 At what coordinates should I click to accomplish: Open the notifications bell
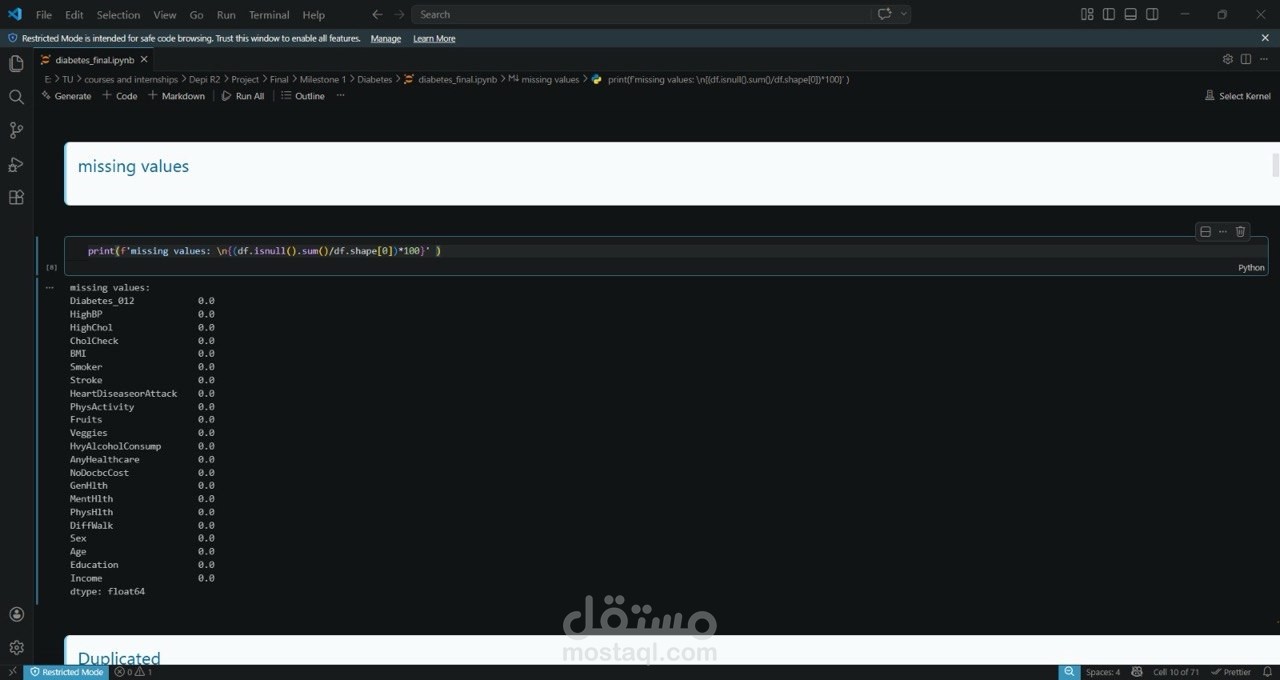coord(1268,672)
